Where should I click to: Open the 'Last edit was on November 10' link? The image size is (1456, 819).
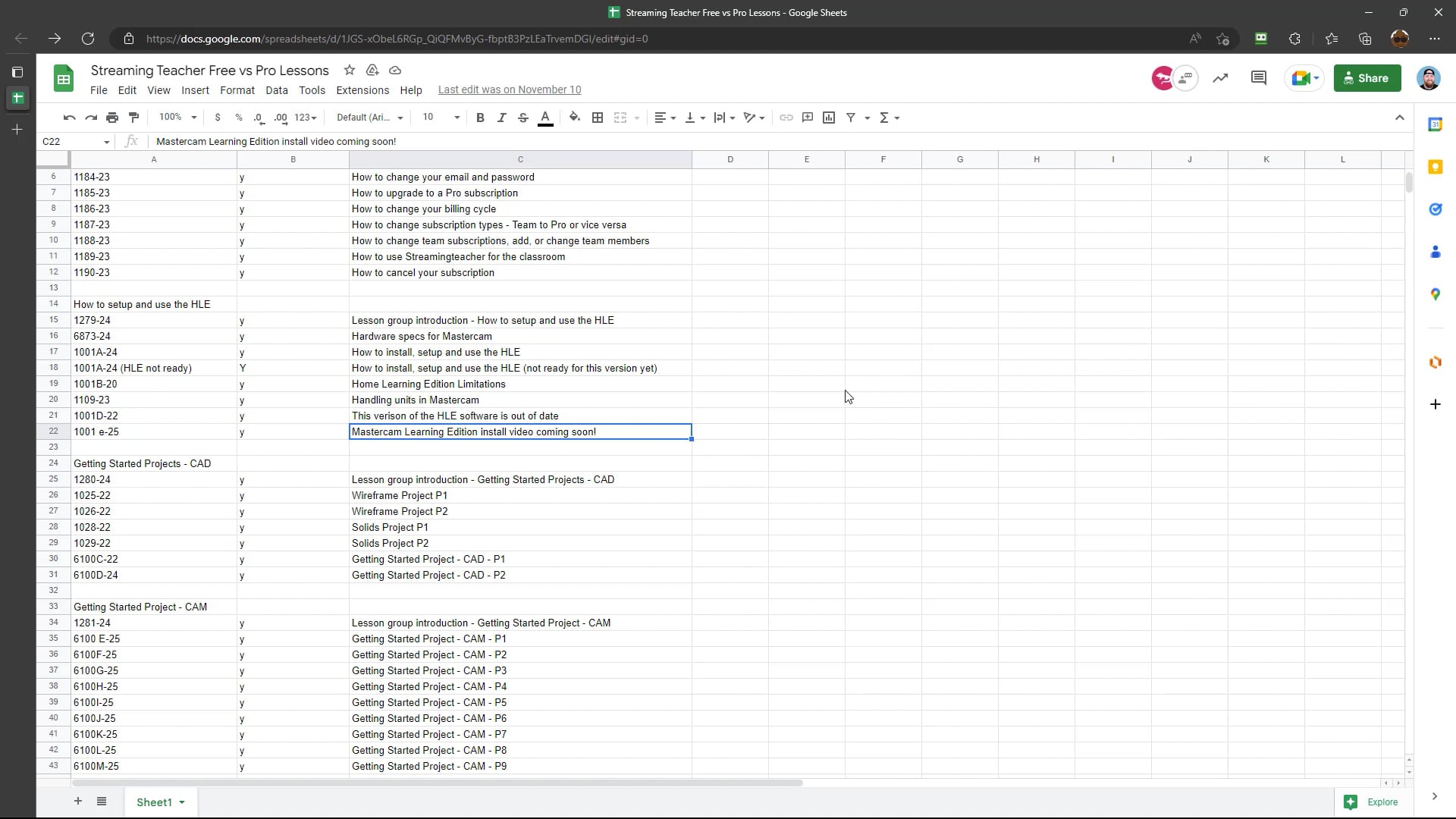click(x=510, y=89)
